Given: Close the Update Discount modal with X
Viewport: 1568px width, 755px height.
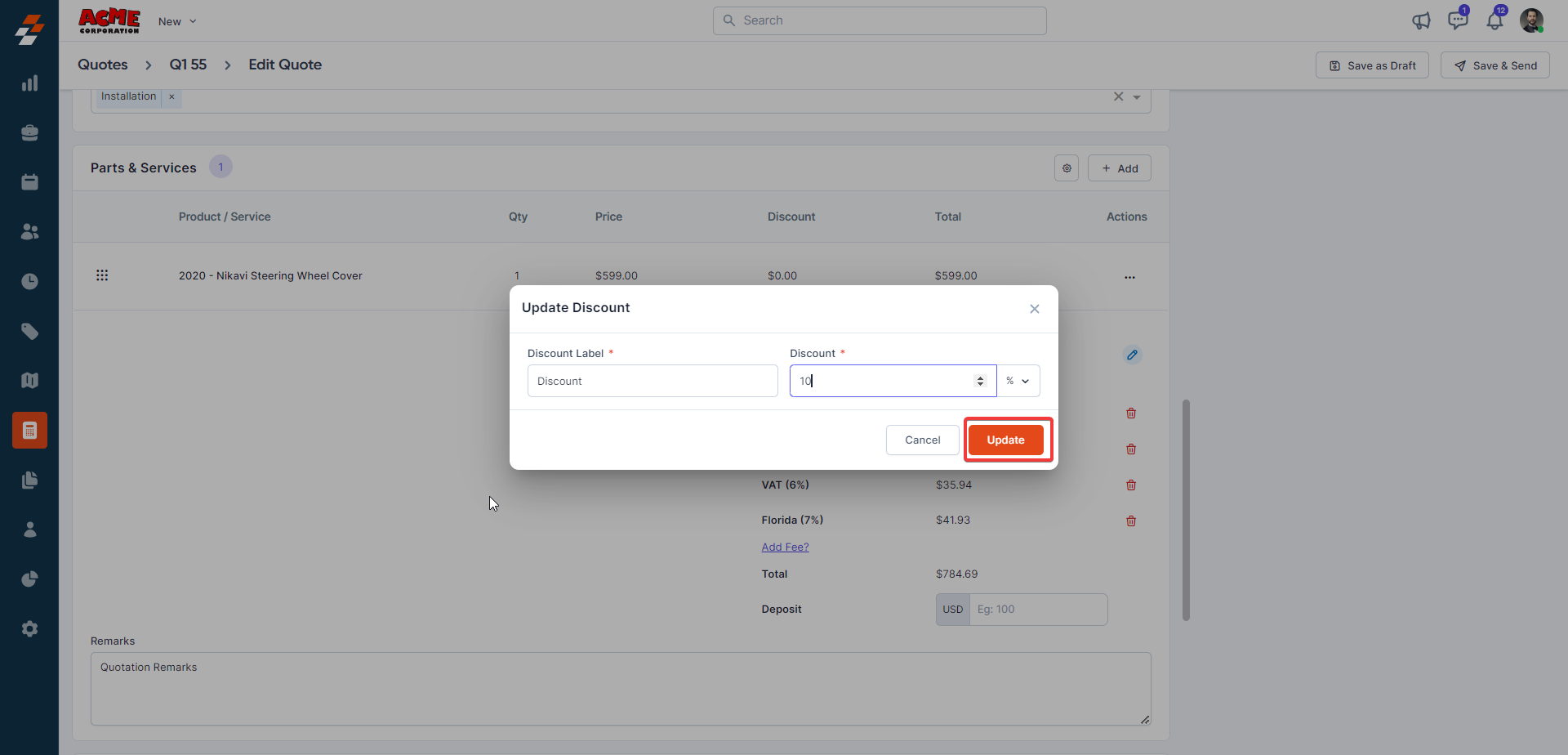Looking at the screenshot, I should [1034, 309].
